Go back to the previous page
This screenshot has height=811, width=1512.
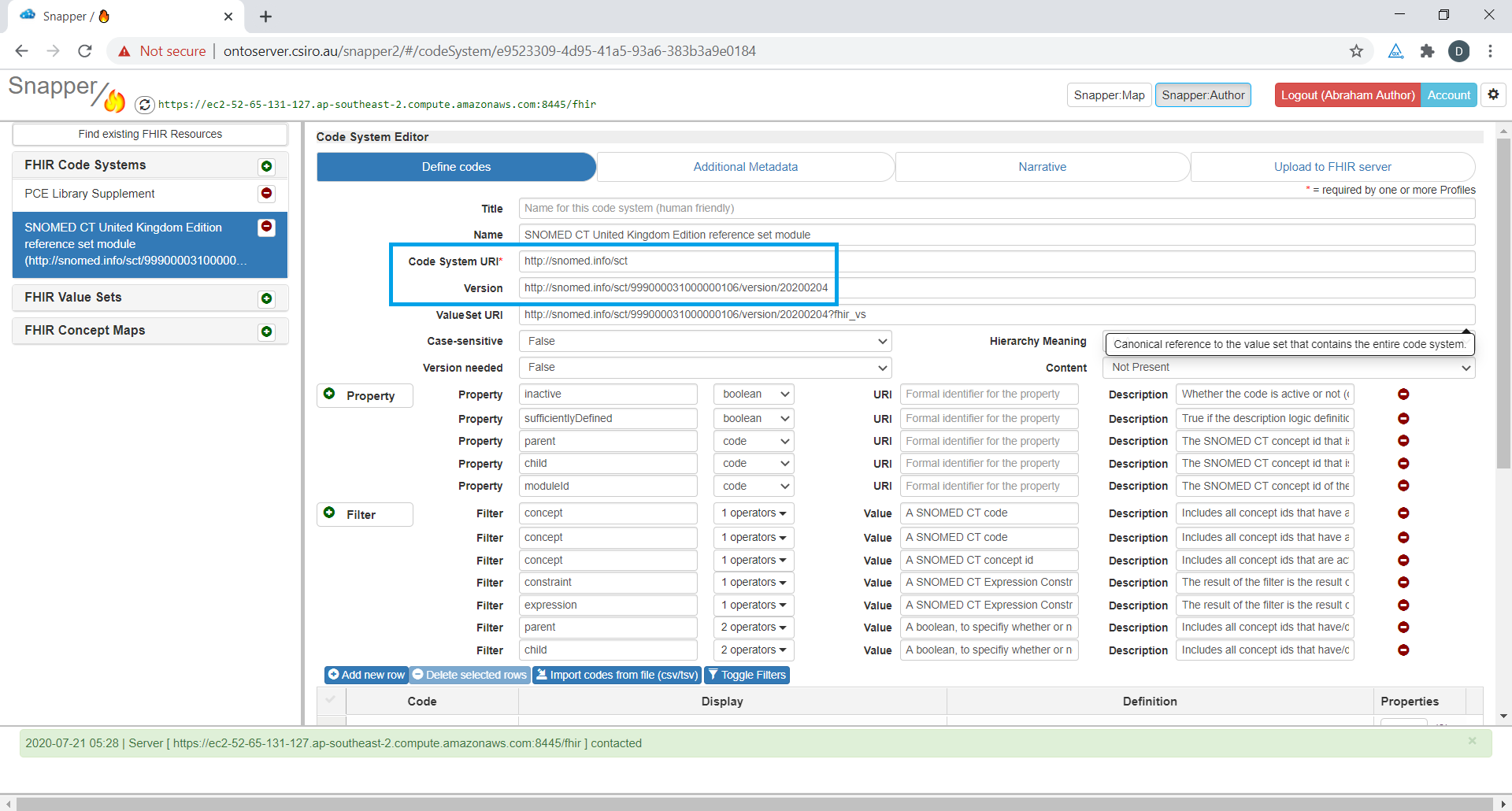tap(21, 51)
